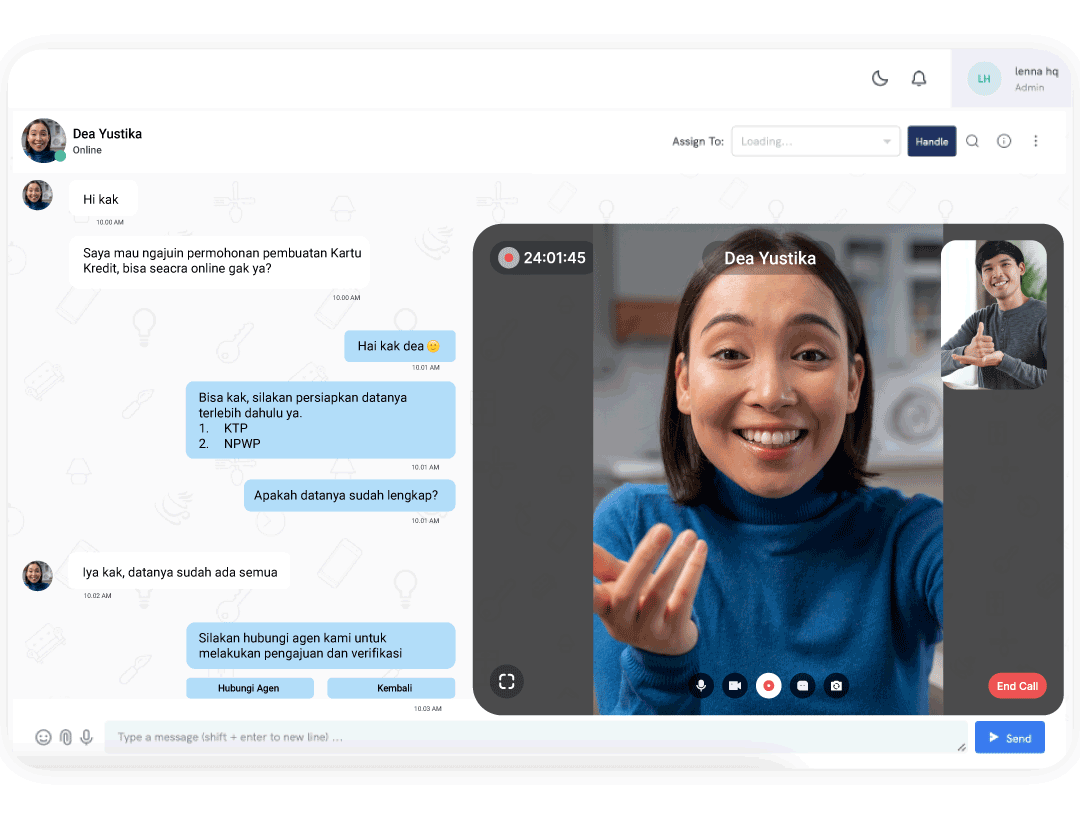Select the Hubungi Agen quick reply
The width and height of the screenshot is (1080, 821).
point(249,688)
